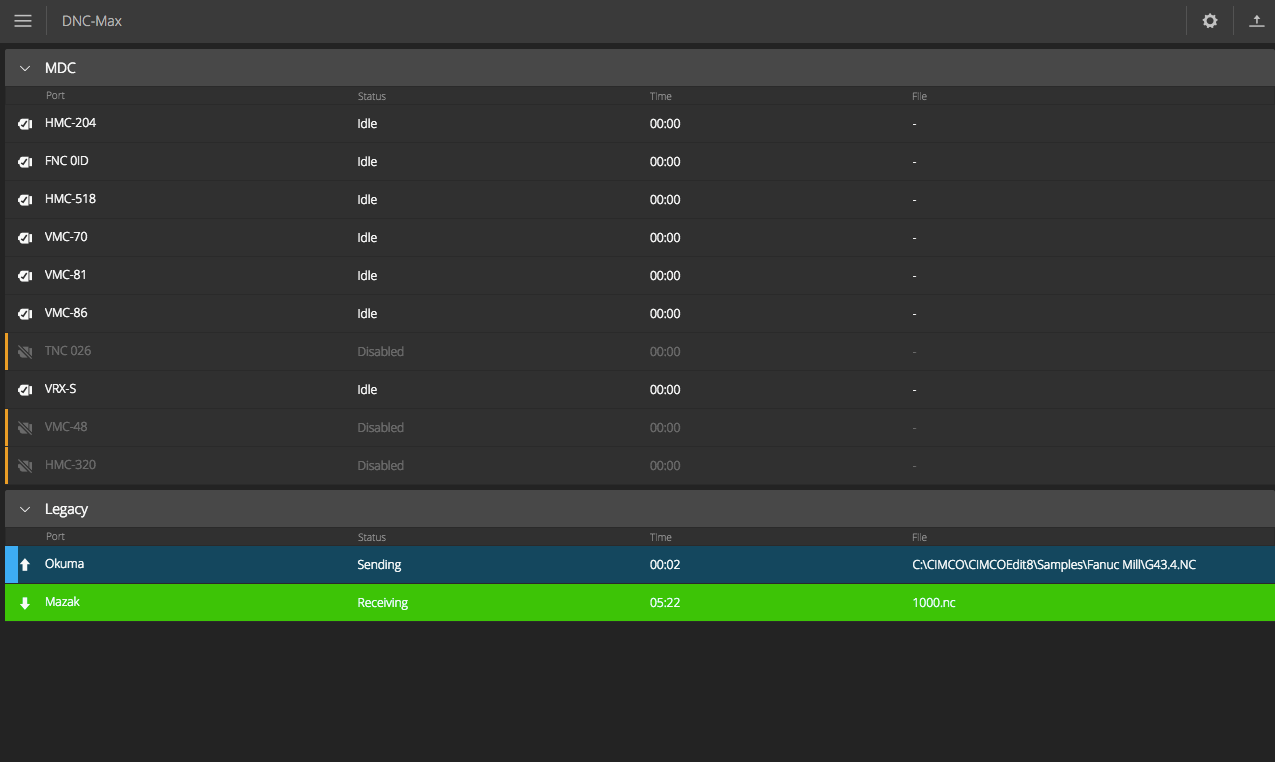Toggle the VRX-S enabled port icon
Screen dimensions: 1275x762
pyautogui.click(x=26, y=390)
